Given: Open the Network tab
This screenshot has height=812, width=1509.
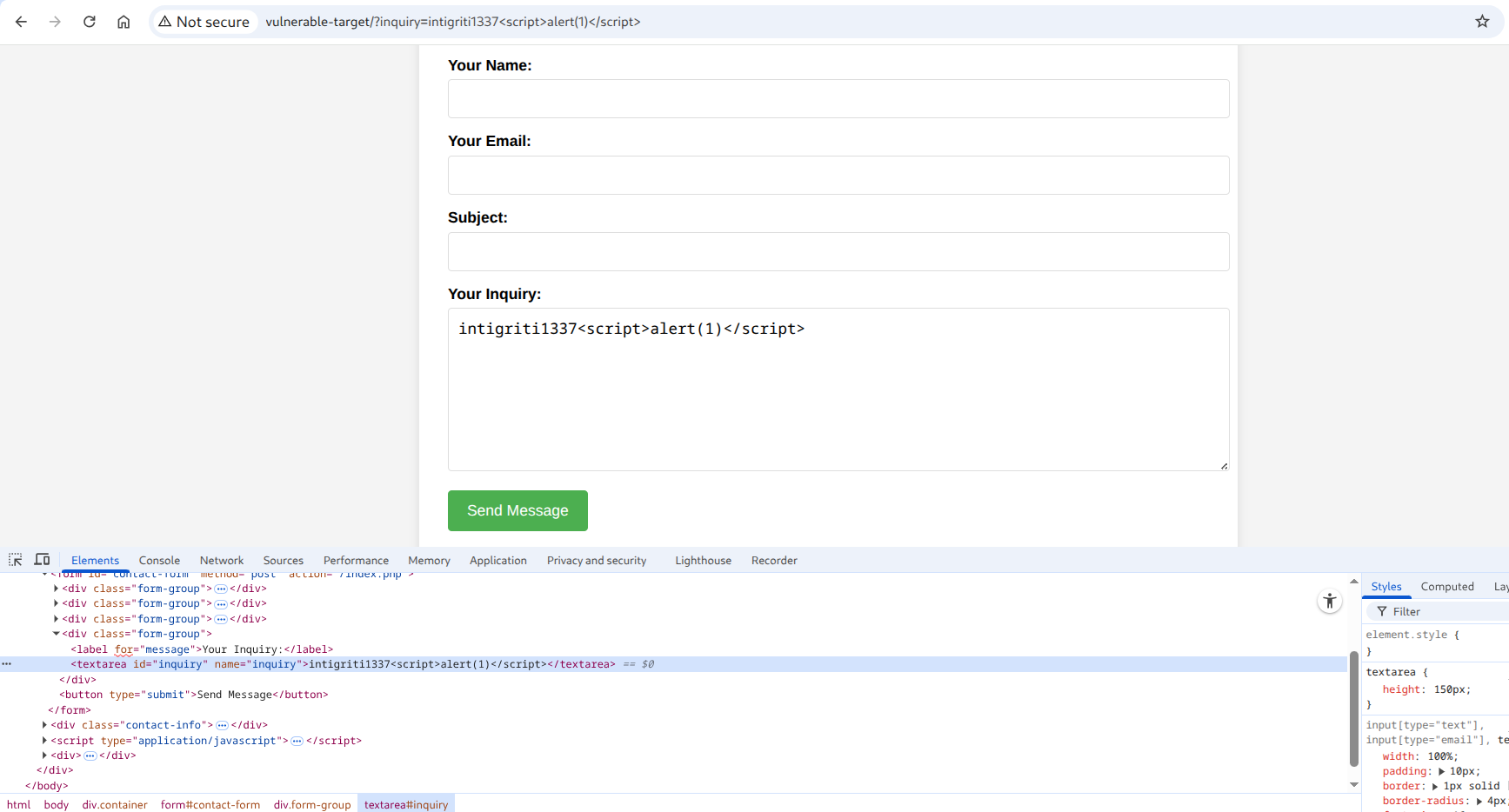Looking at the screenshot, I should pyautogui.click(x=222, y=561).
